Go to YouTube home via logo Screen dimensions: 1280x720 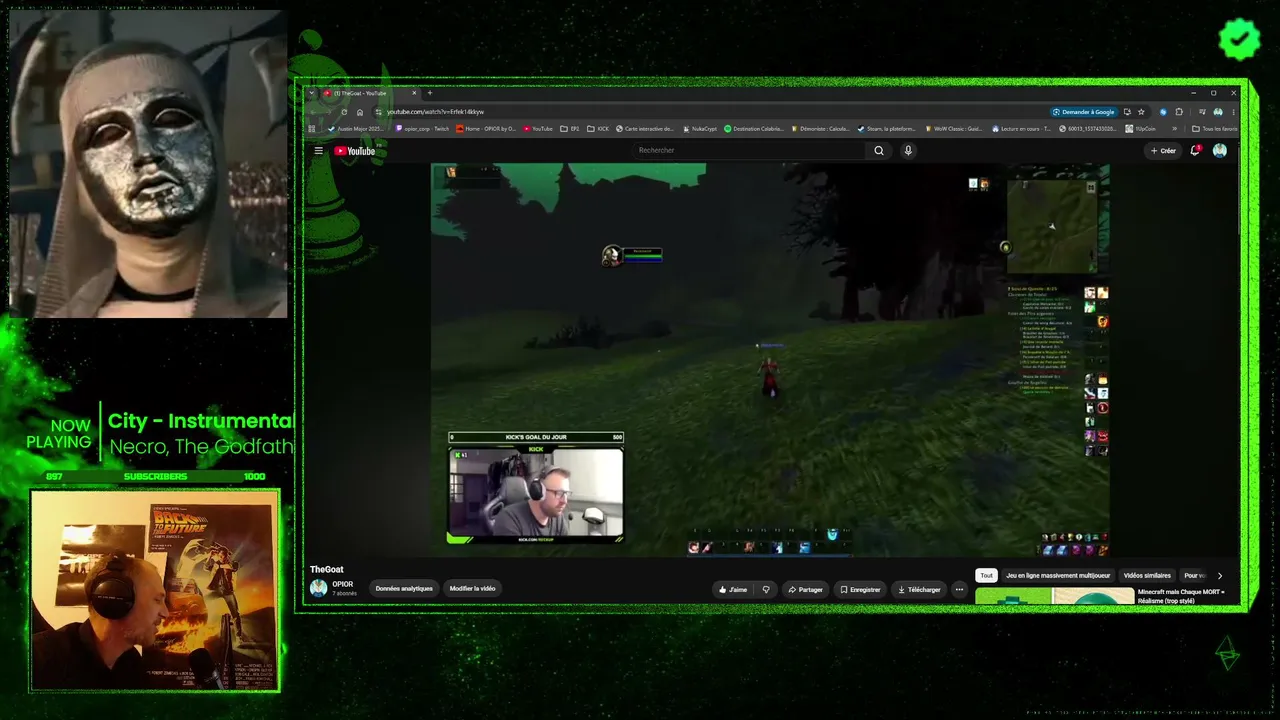[355, 151]
